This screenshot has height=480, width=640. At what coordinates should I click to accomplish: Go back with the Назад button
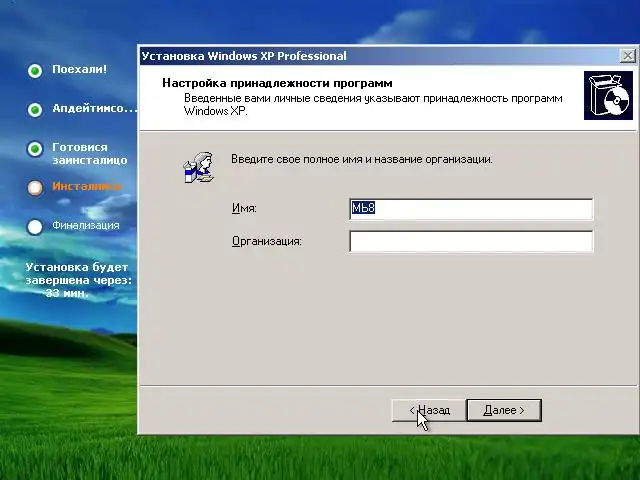click(x=429, y=410)
